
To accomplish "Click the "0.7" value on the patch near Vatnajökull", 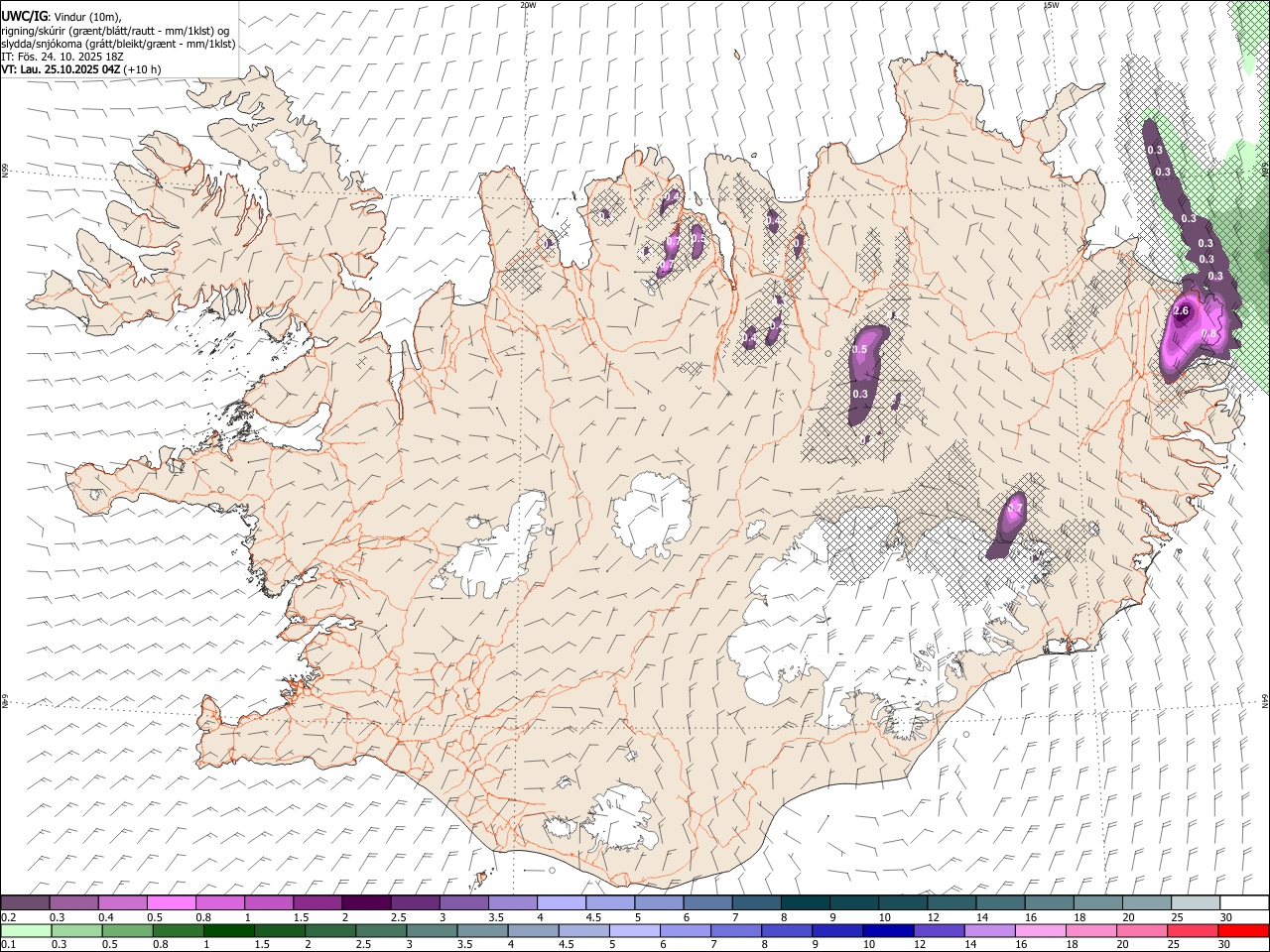I will [x=1014, y=510].
